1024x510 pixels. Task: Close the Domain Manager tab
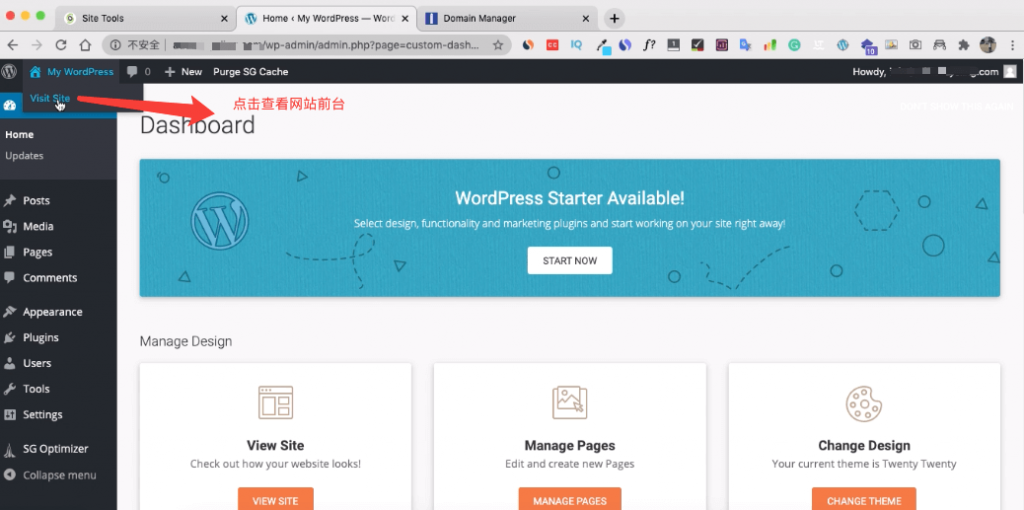click(x=586, y=18)
